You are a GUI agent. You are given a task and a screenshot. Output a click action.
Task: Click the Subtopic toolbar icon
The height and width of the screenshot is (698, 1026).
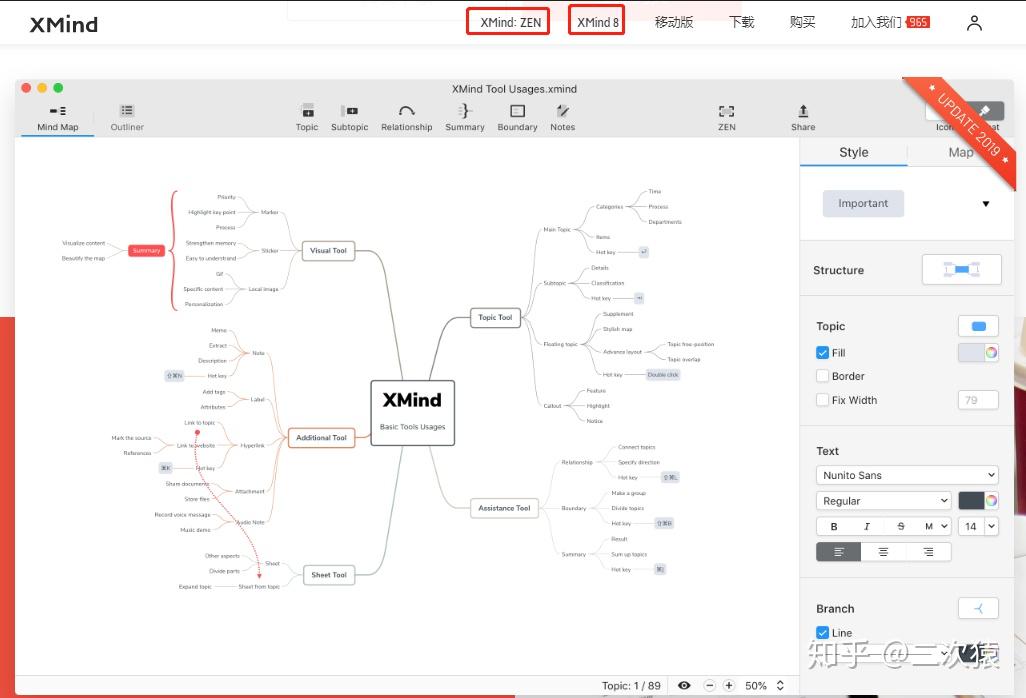[349, 118]
